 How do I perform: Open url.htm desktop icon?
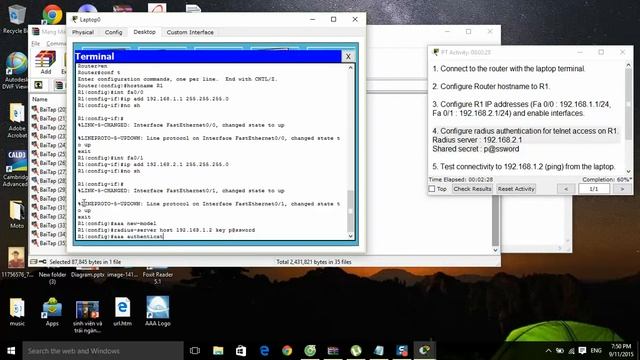point(122,312)
